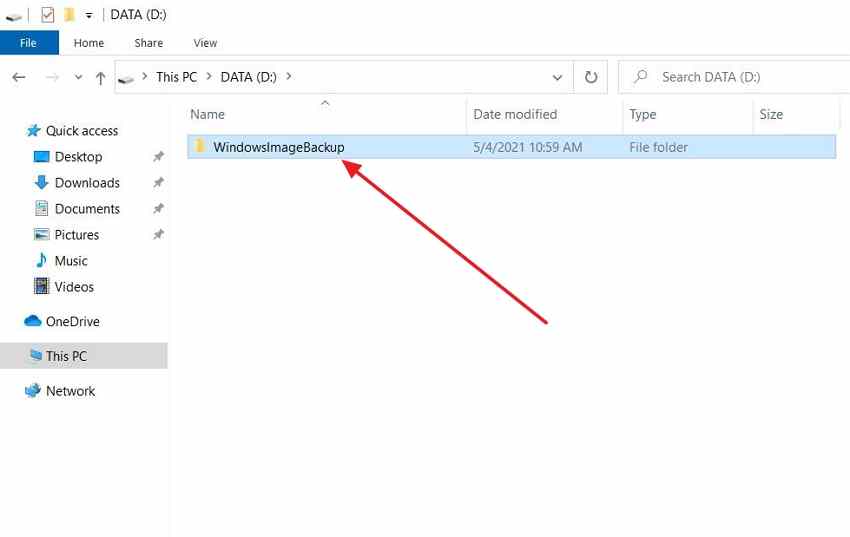Click the pin icon beside Downloads
The width and height of the screenshot is (850, 537).
point(158,183)
